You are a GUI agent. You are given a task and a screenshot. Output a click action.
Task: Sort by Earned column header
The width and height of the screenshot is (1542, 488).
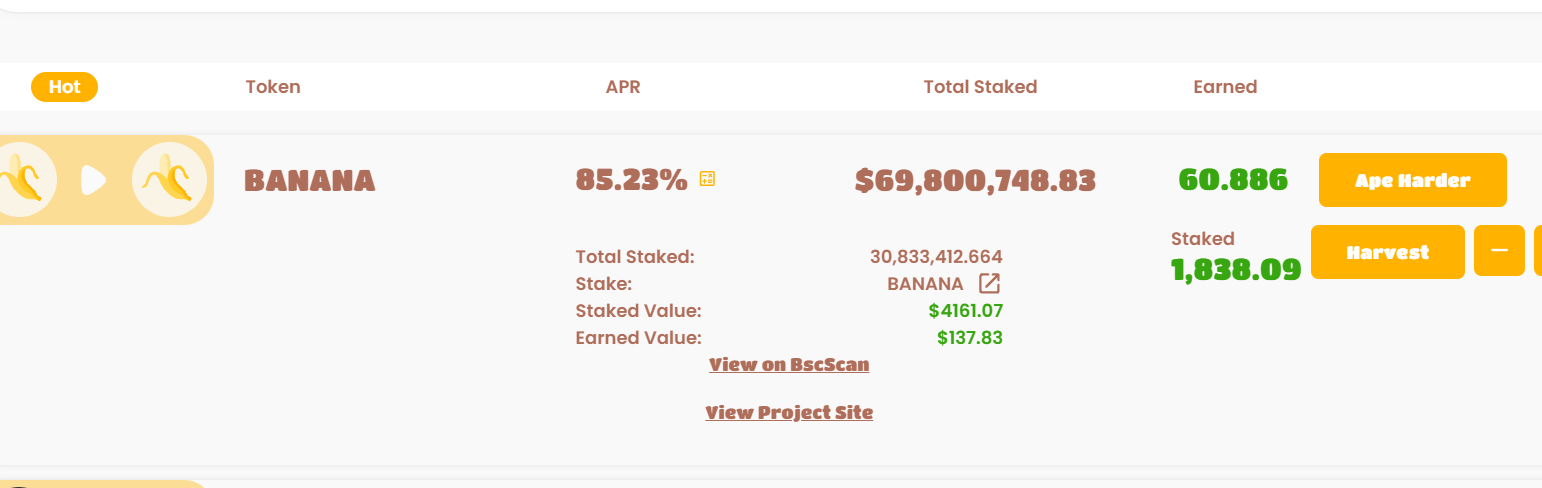[1225, 87]
